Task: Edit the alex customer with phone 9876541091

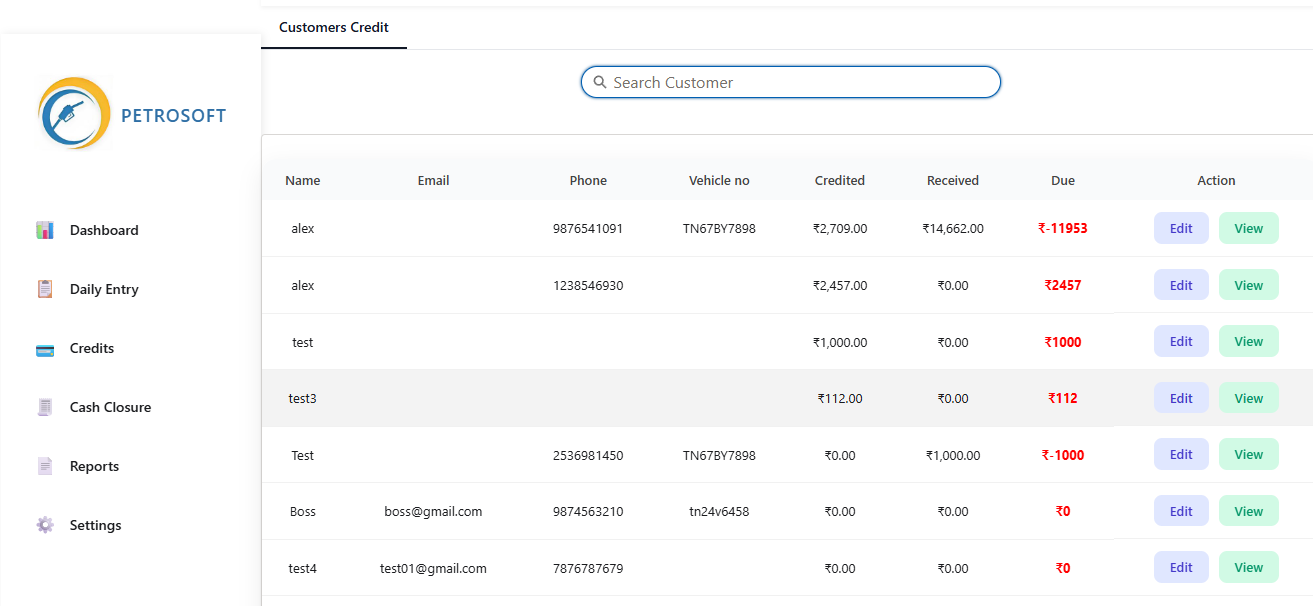Action: pos(1181,228)
